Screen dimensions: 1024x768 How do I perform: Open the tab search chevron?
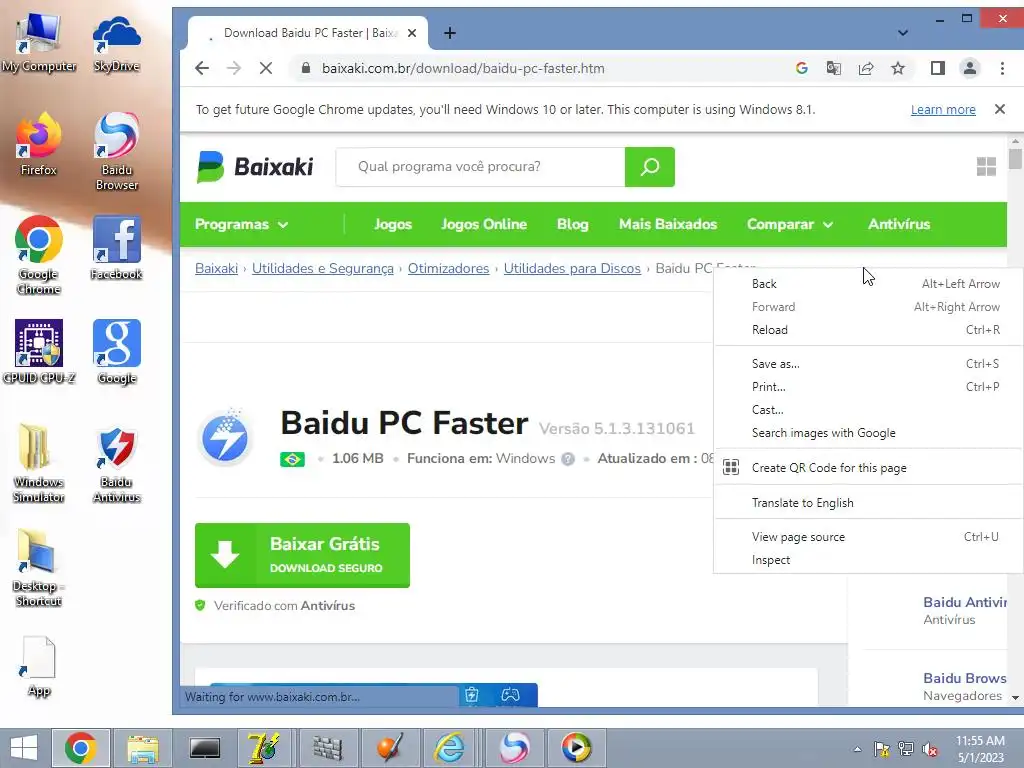(903, 33)
